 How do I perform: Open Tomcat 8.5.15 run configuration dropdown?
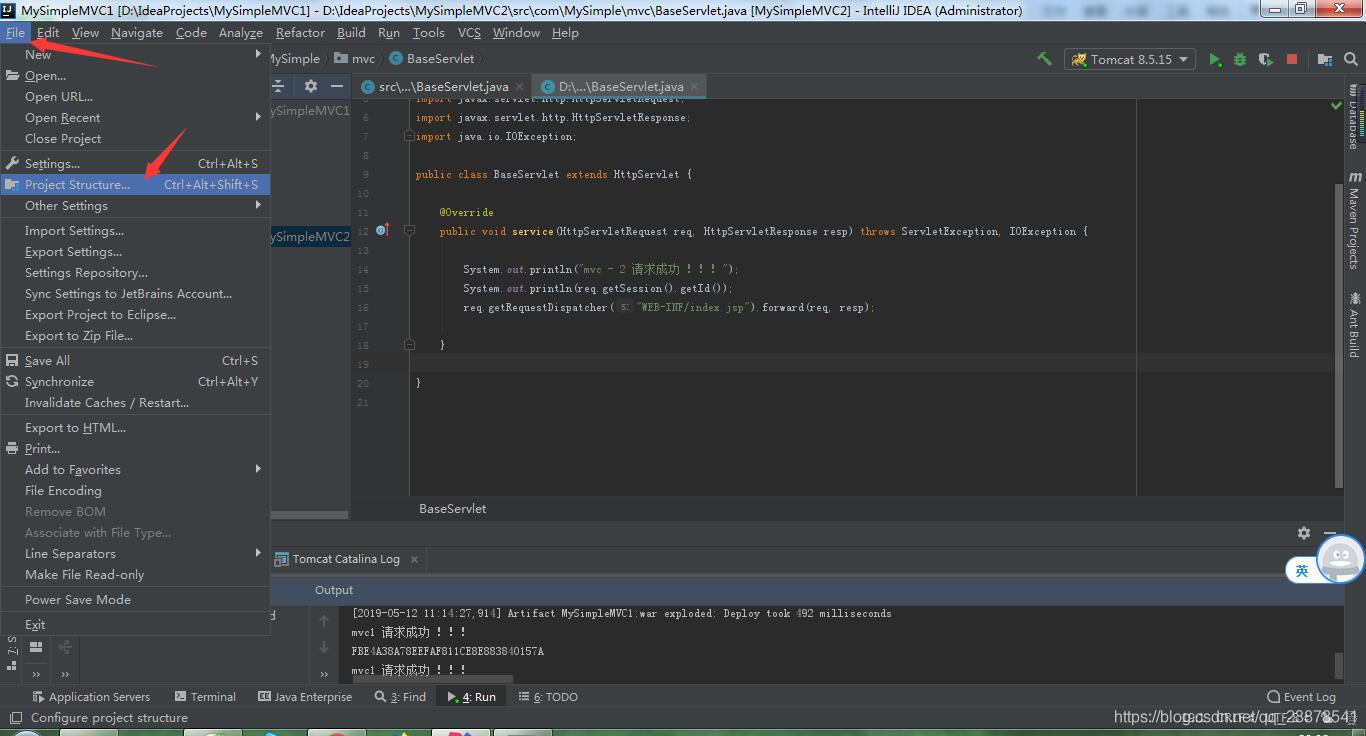(x=1130, y=59)
